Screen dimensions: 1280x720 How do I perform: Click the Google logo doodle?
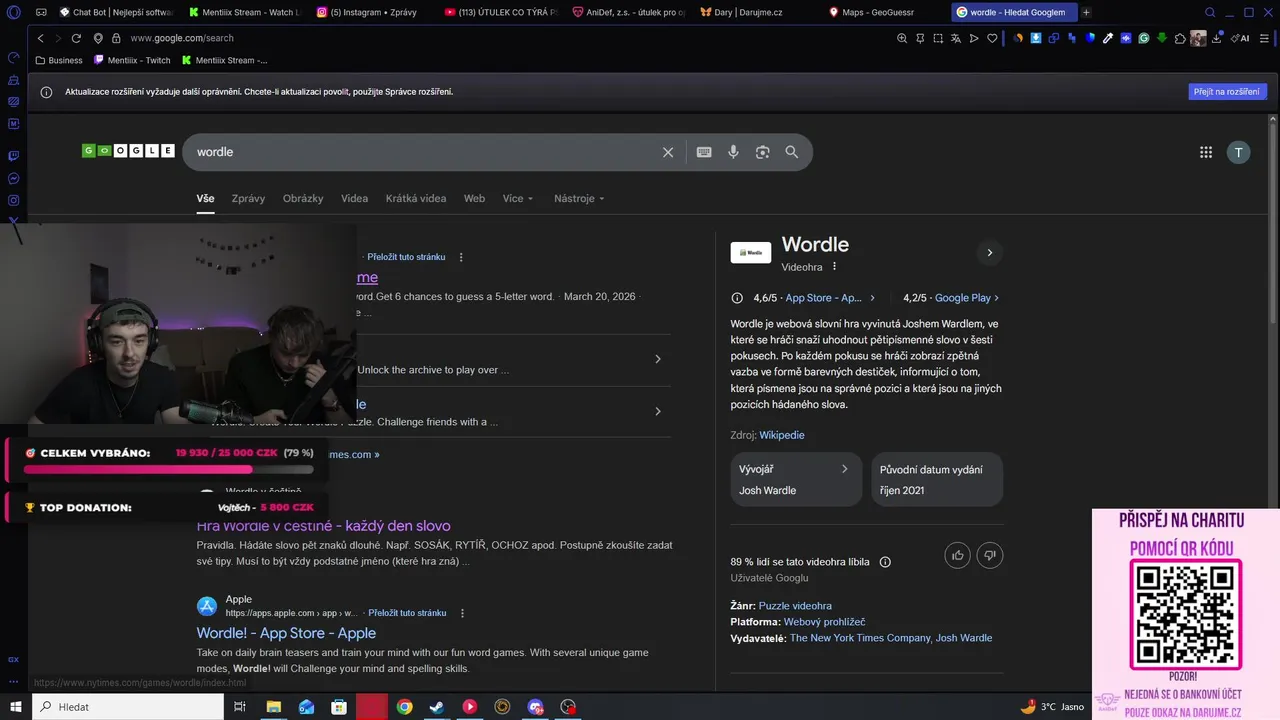pyautogui.click(x=128, y=151)
